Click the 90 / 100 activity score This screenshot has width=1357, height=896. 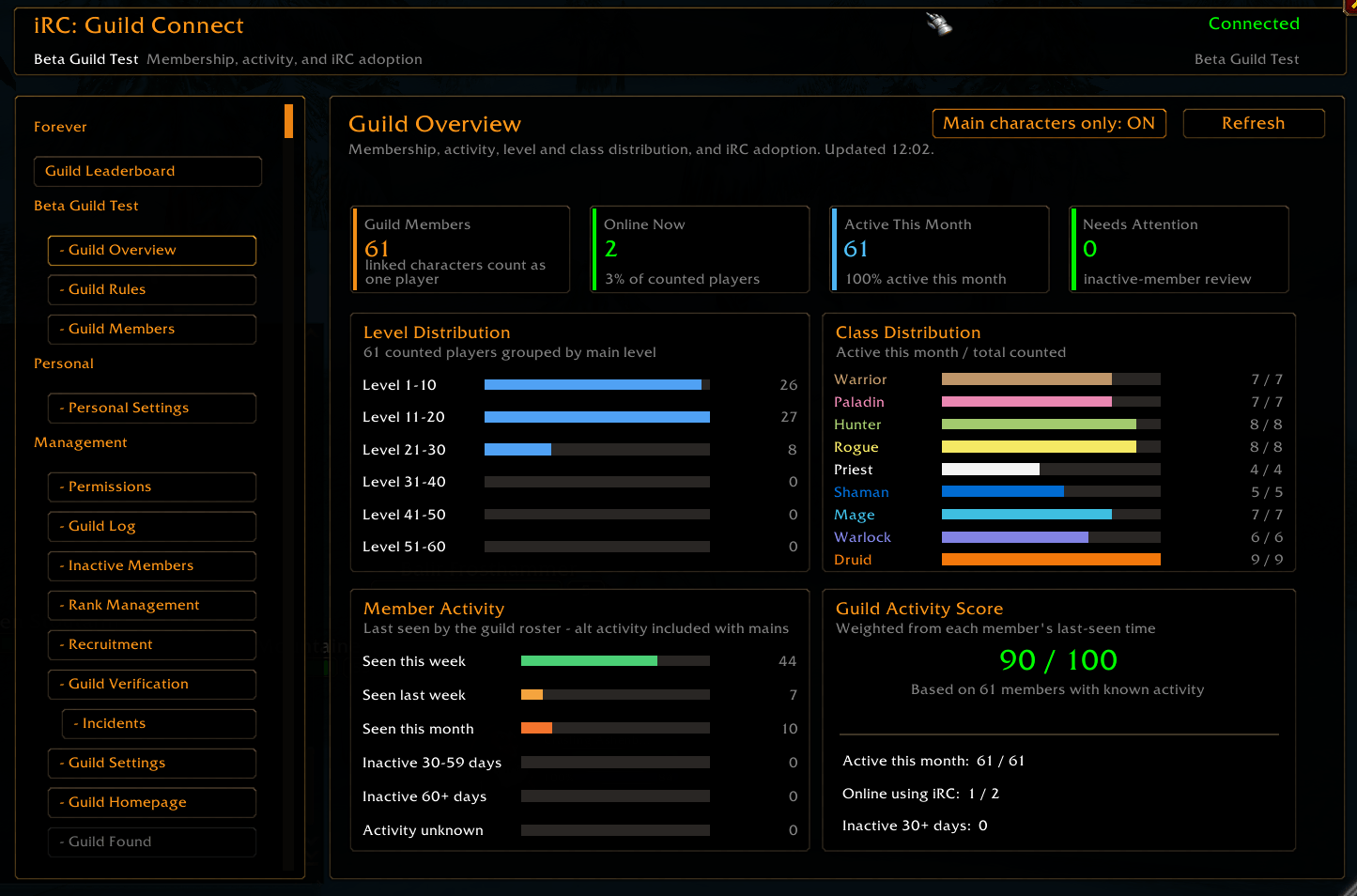point(1058,660)
